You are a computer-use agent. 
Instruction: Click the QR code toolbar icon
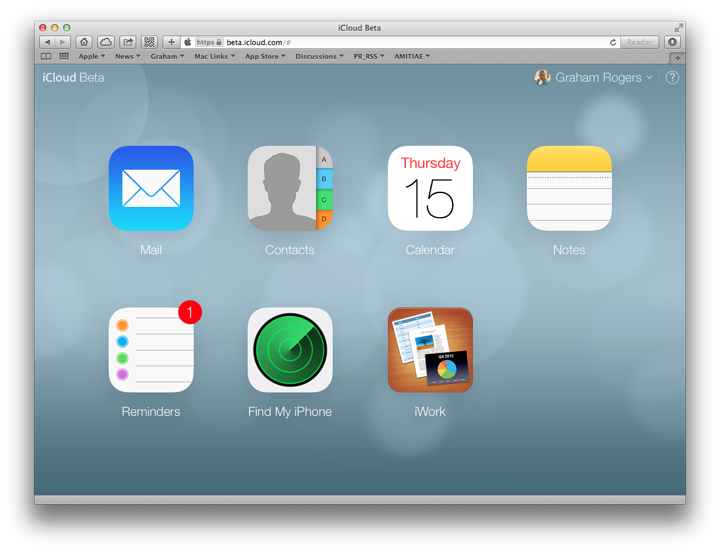tap(149, 42)
